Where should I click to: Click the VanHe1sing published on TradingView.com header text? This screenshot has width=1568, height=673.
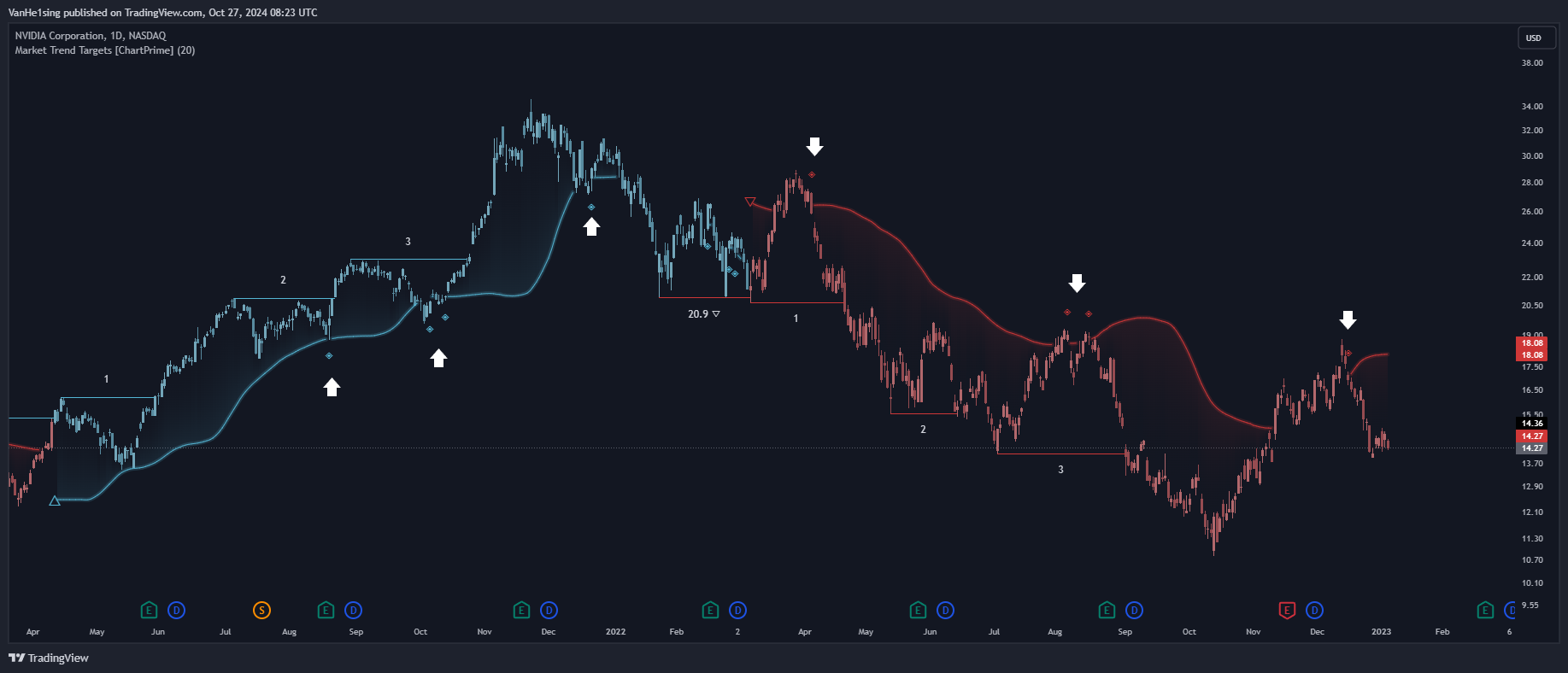(162, 13)
